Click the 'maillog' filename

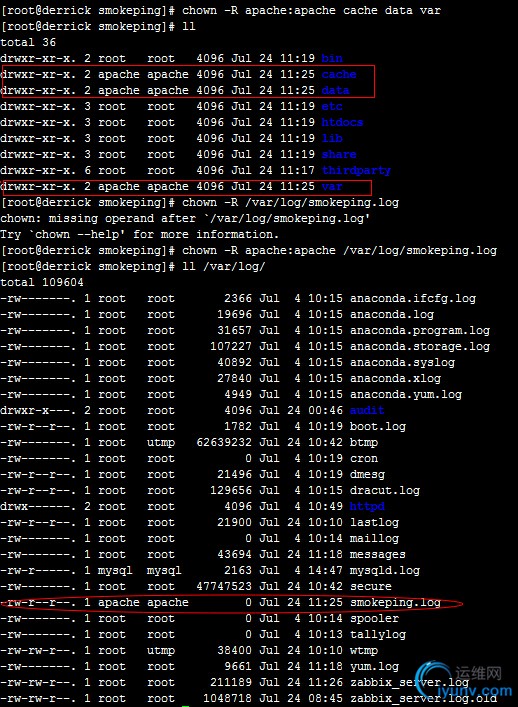[x=374, y=538]
